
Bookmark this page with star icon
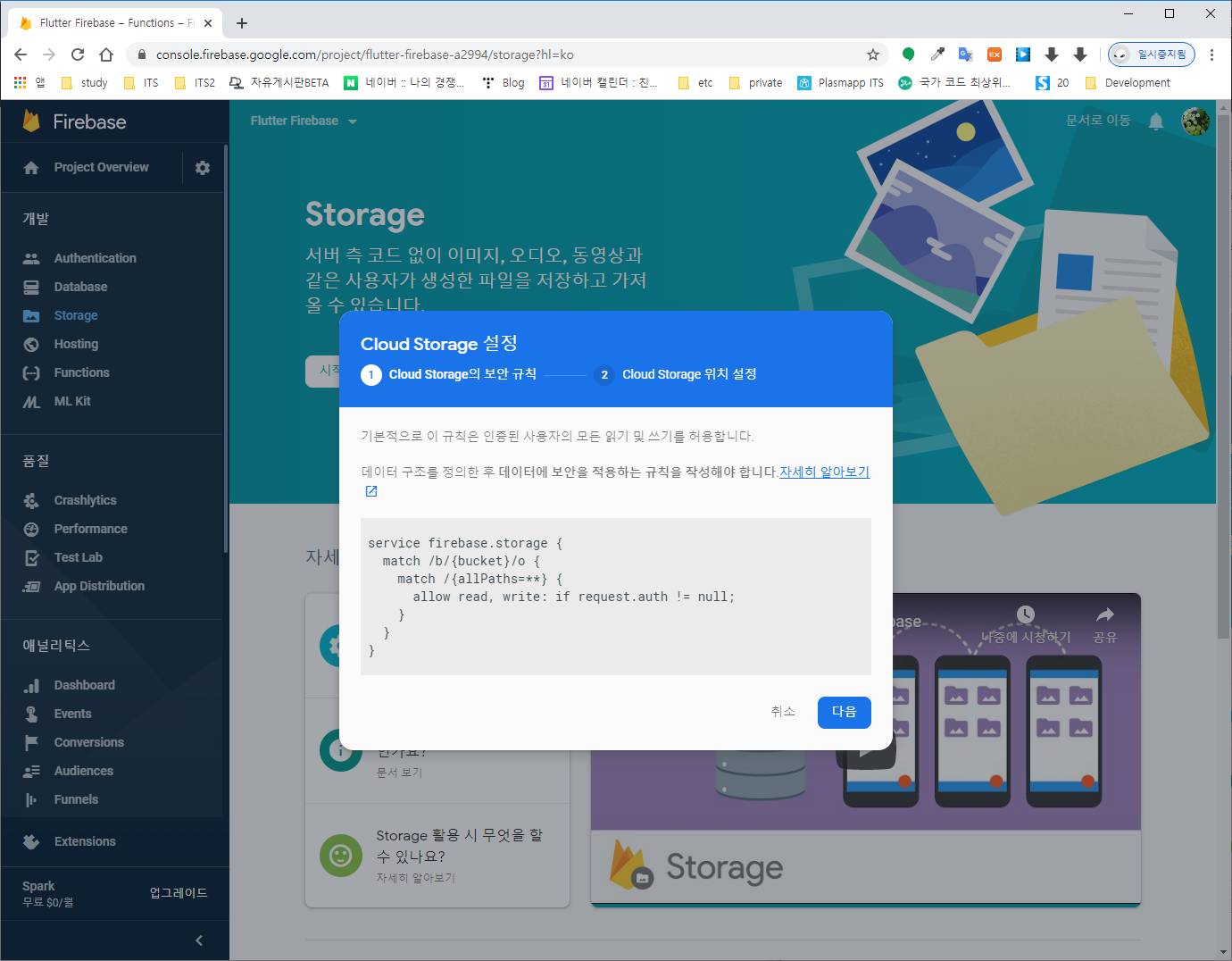[x=873, y=54]
